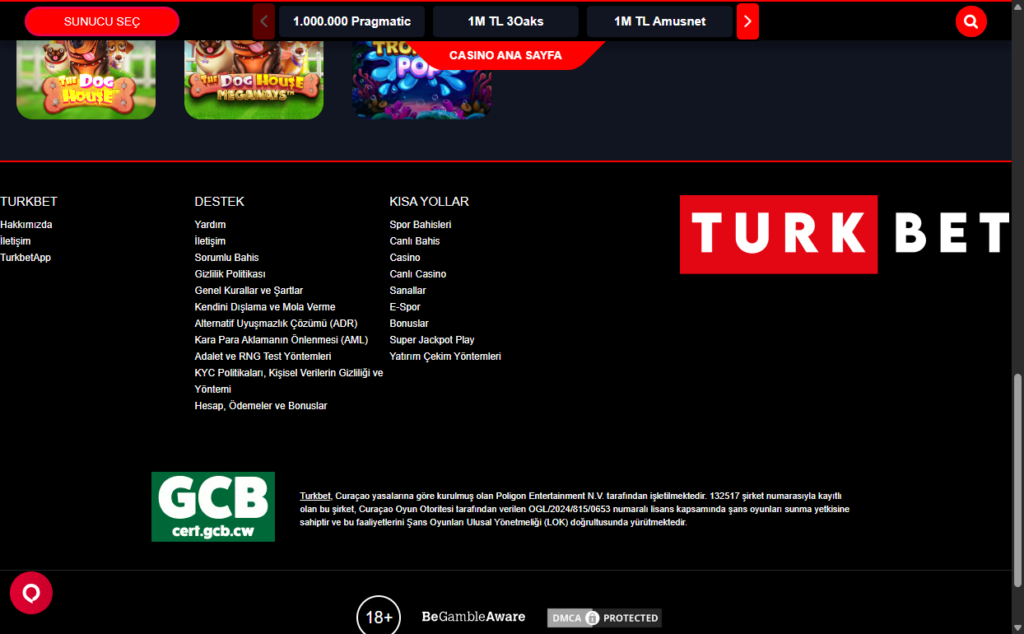Open the Bonuslar shortcut

(409, 323)
